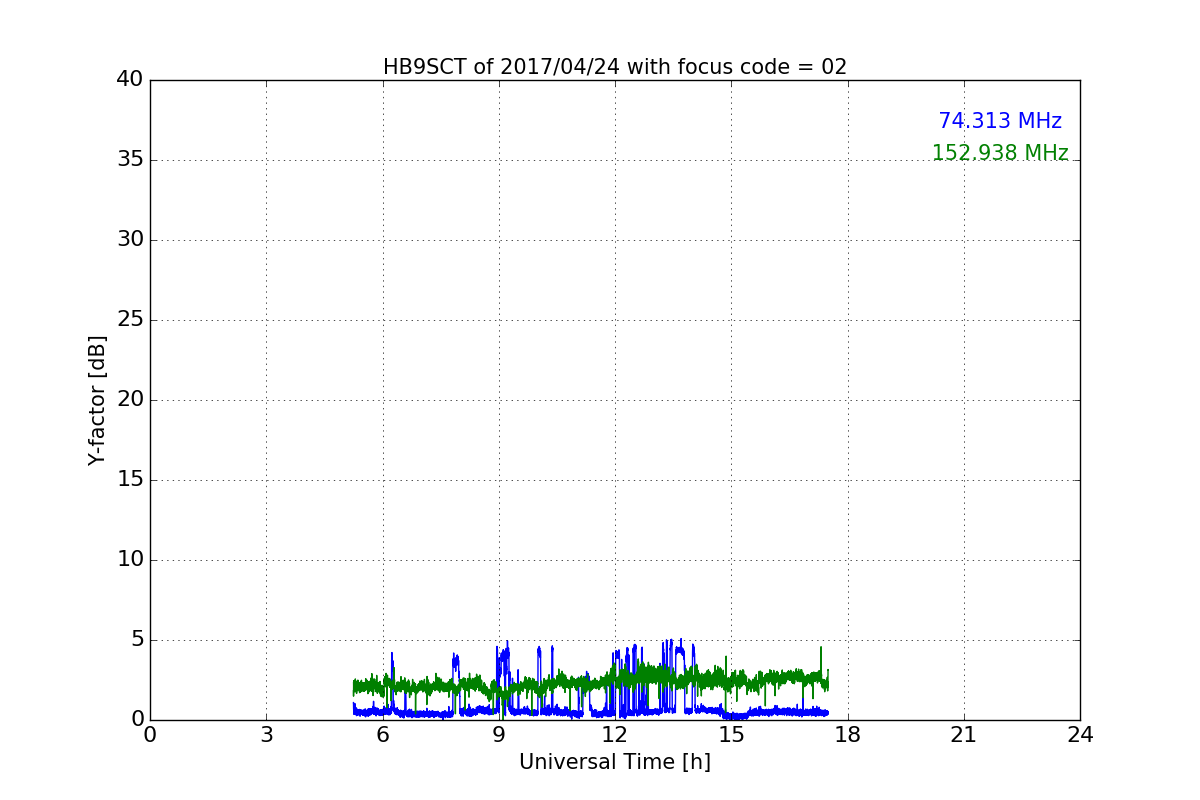Click the y-axis tick label '10'
The image size is (1200, 800).
coord(130,560)
